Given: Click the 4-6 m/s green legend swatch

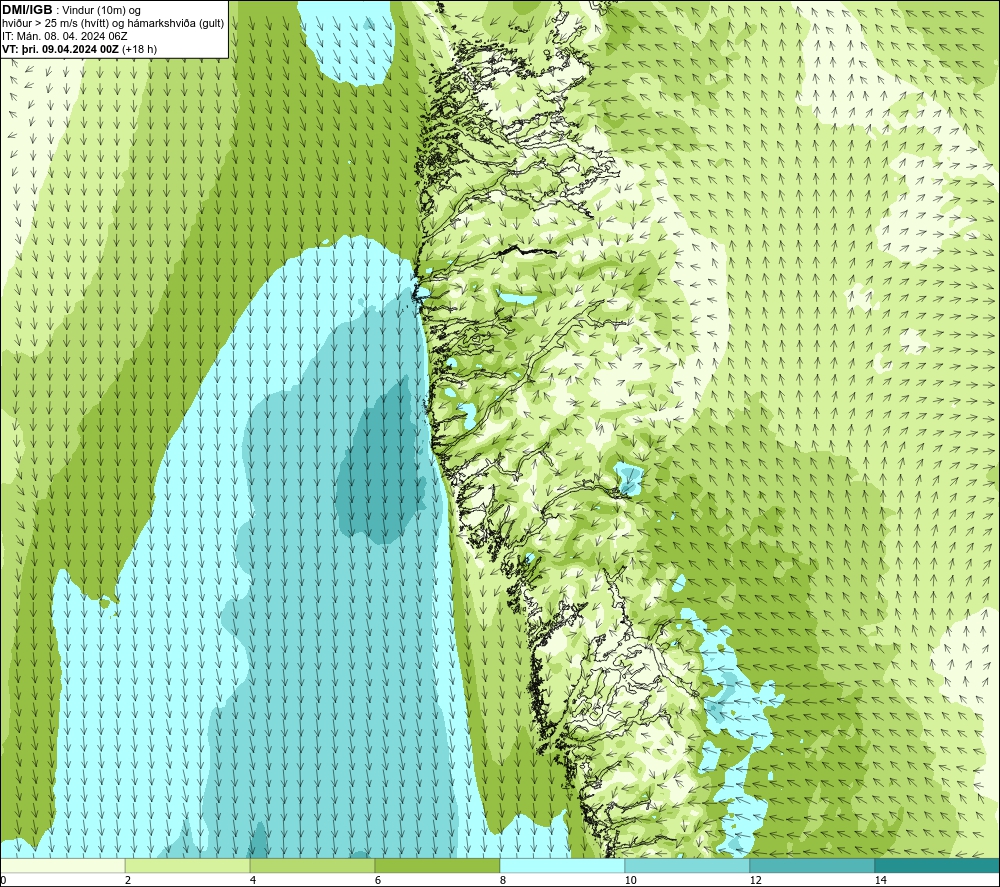Looking at the screenshot, I should pos(312,866).
